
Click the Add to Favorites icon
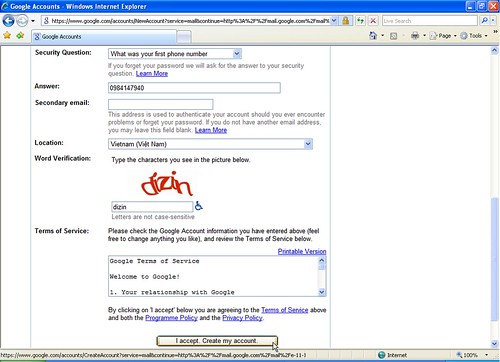tap(20, 35)
